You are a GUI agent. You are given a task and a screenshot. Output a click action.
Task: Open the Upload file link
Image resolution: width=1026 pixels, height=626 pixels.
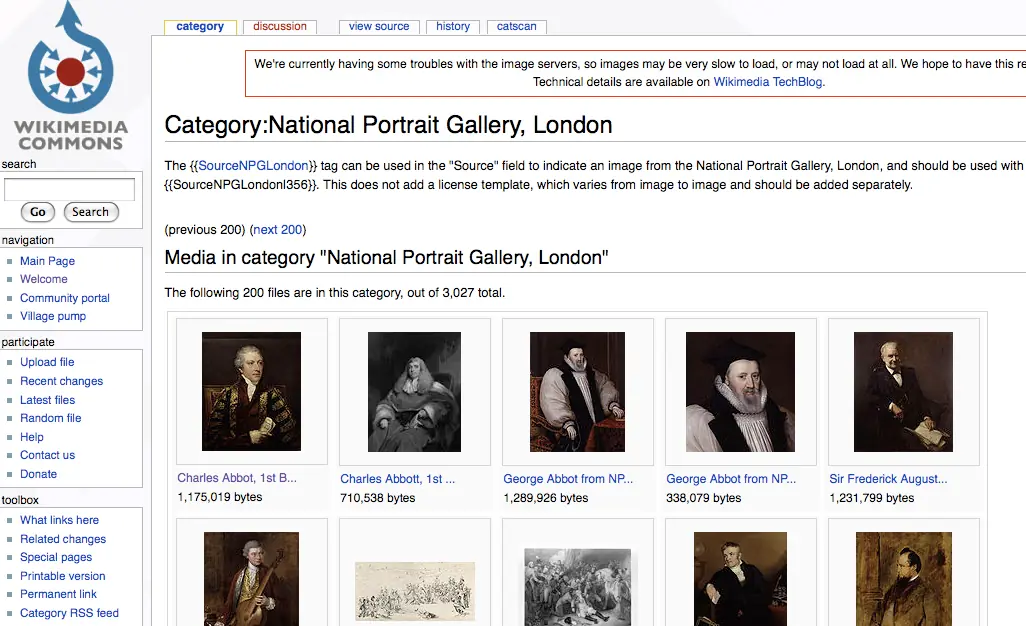[47, 362]
